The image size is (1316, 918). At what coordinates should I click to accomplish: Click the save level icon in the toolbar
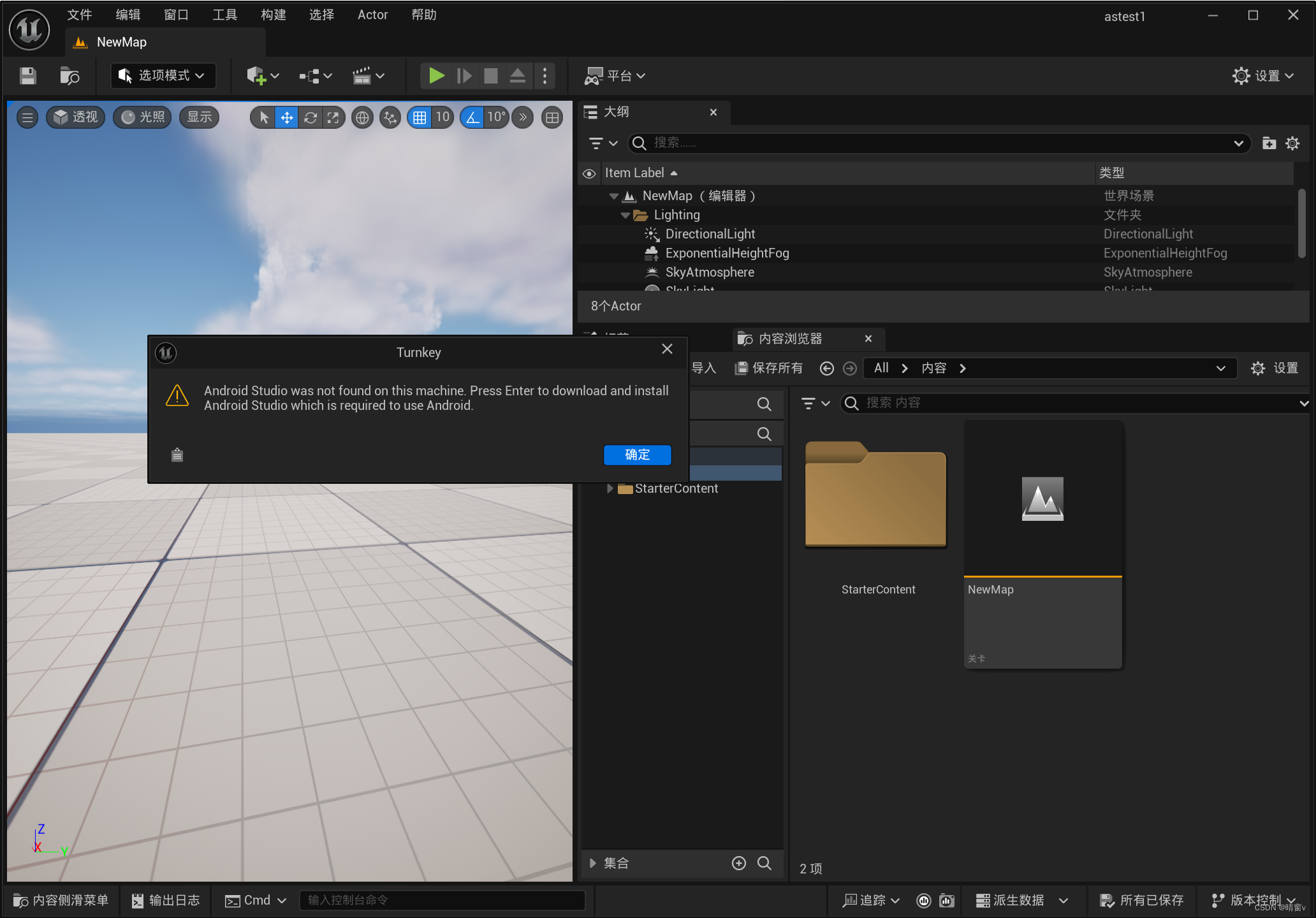pos(27,75)
